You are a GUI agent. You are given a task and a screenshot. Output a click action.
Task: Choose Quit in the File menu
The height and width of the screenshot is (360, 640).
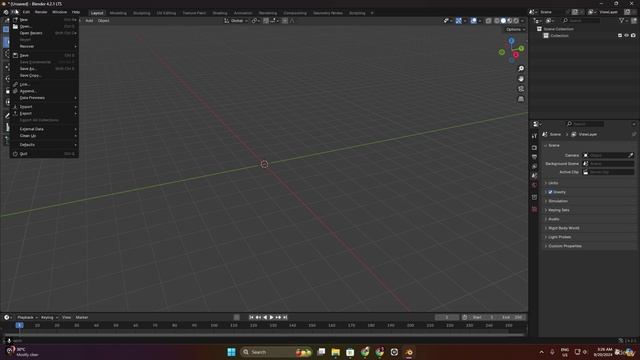[44, 154]
